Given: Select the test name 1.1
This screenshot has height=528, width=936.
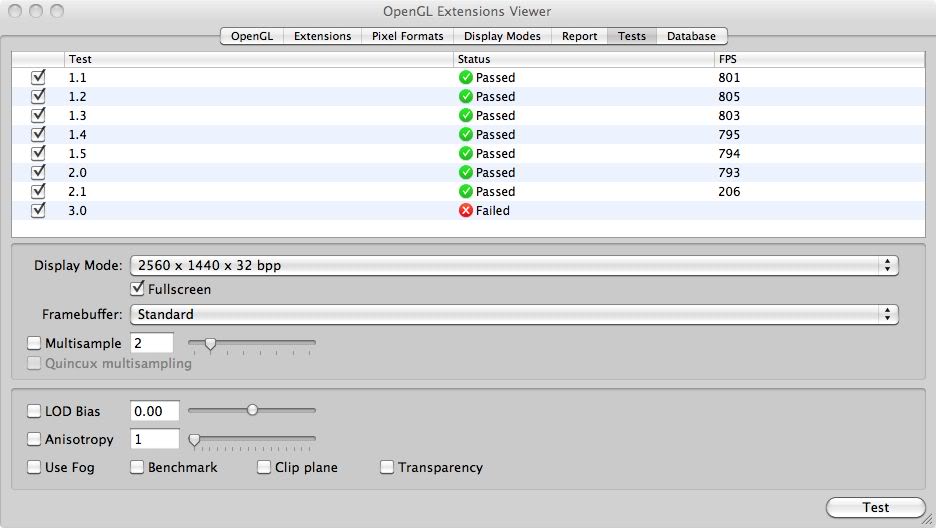Looking at the screenshot, I should click(78, 78).
